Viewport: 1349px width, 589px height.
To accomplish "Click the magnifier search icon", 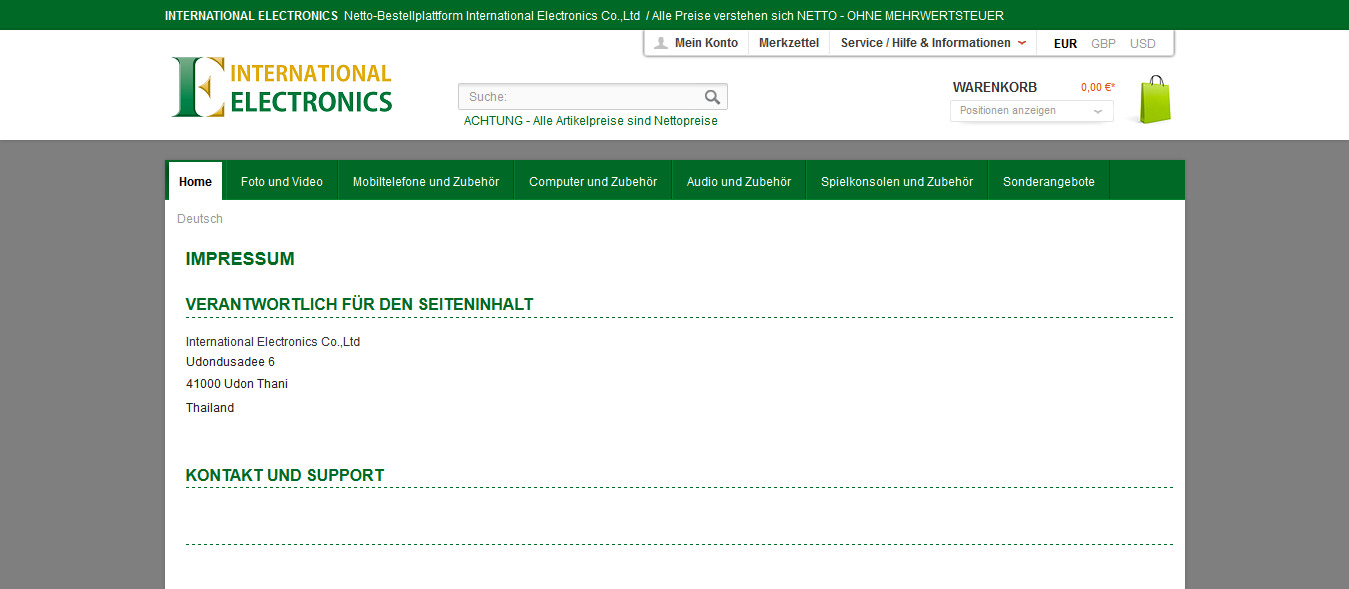I will point(712,97).
